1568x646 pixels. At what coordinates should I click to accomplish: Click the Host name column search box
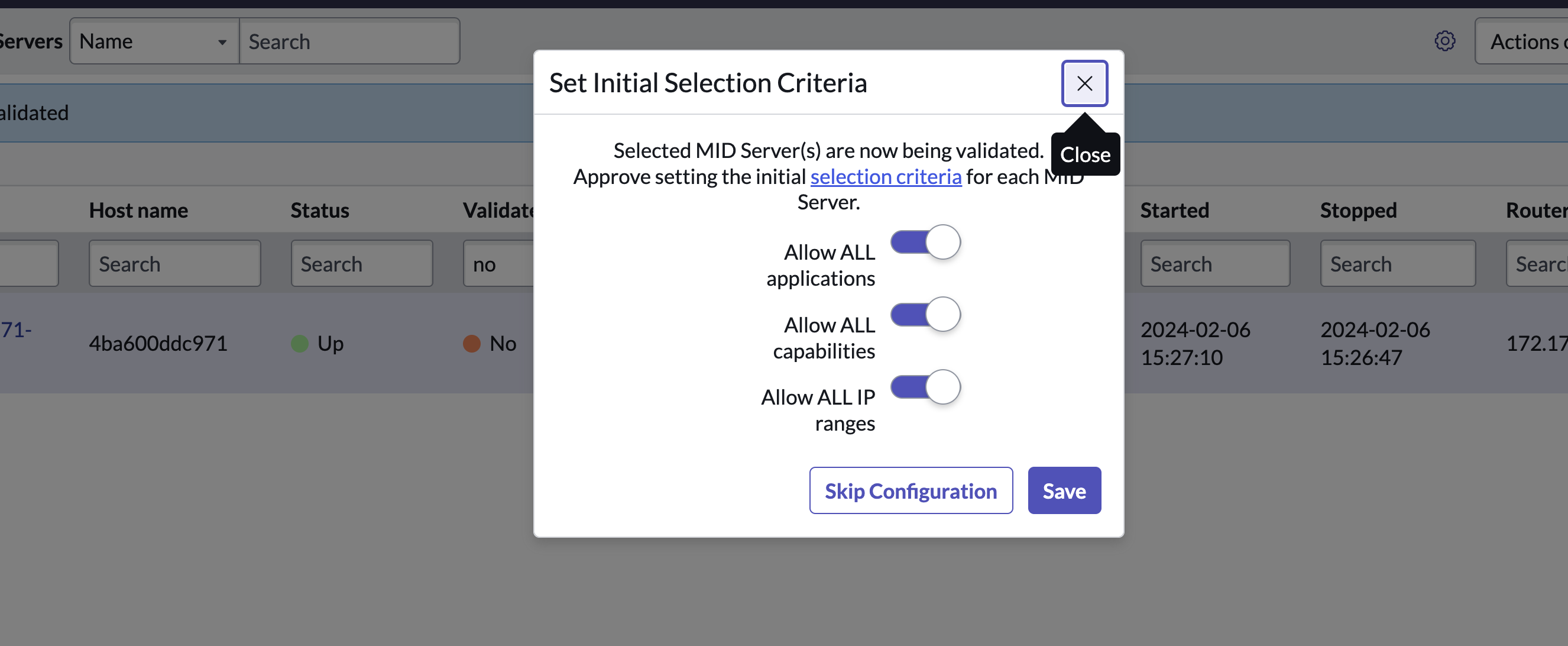[x=174, y=264]
